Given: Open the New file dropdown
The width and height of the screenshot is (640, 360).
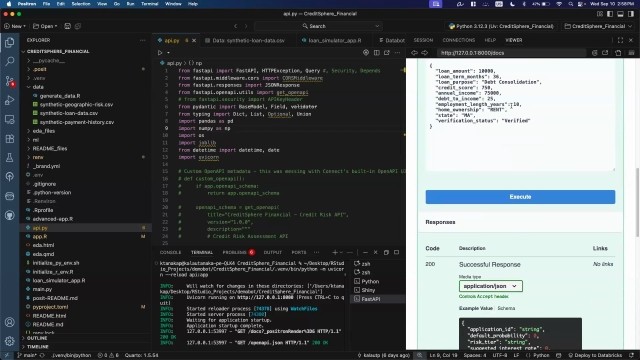Looking at the screenshot, I should tap(15, 26).
